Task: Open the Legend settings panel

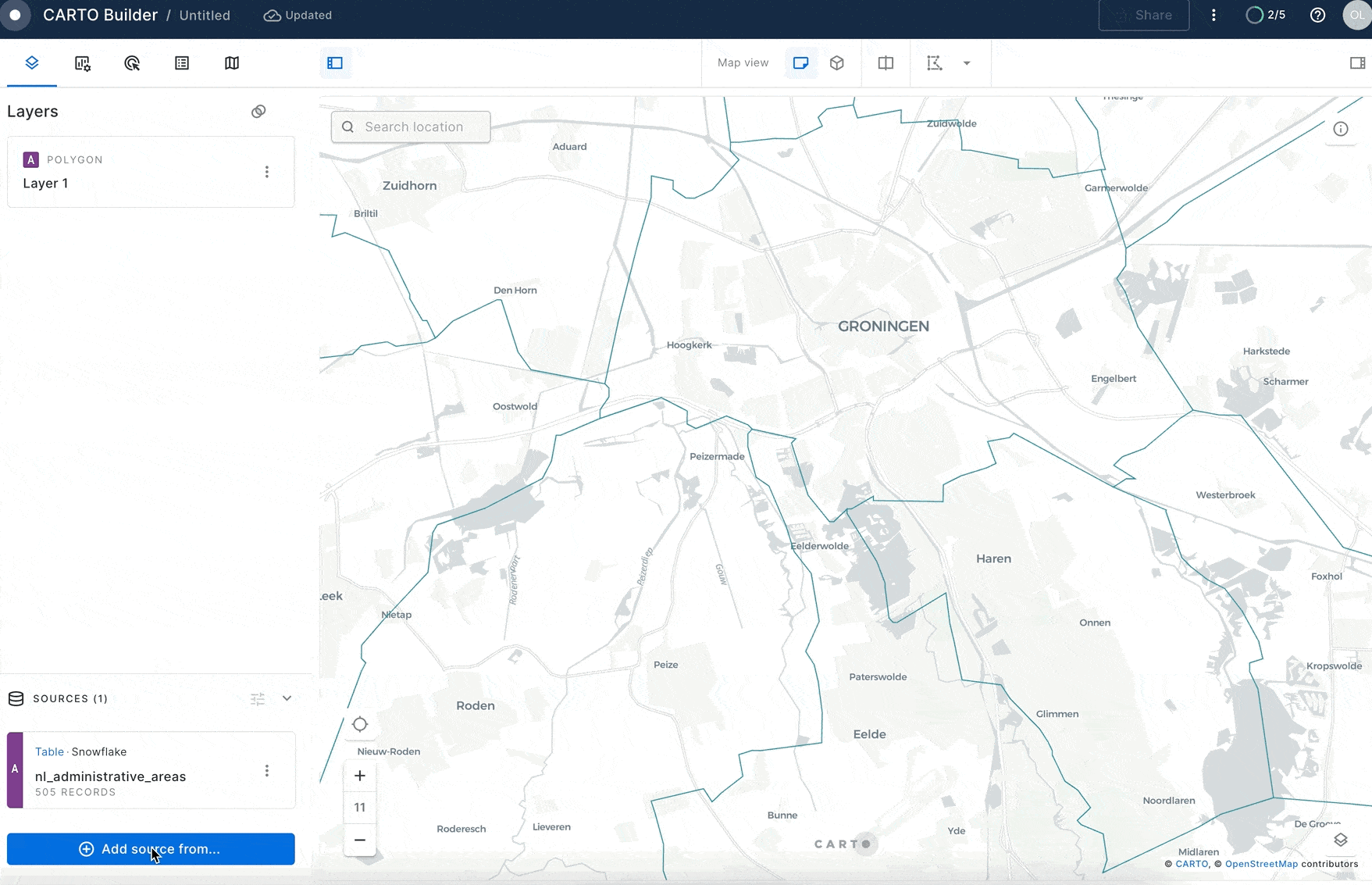Action: [x=182, y=63]
